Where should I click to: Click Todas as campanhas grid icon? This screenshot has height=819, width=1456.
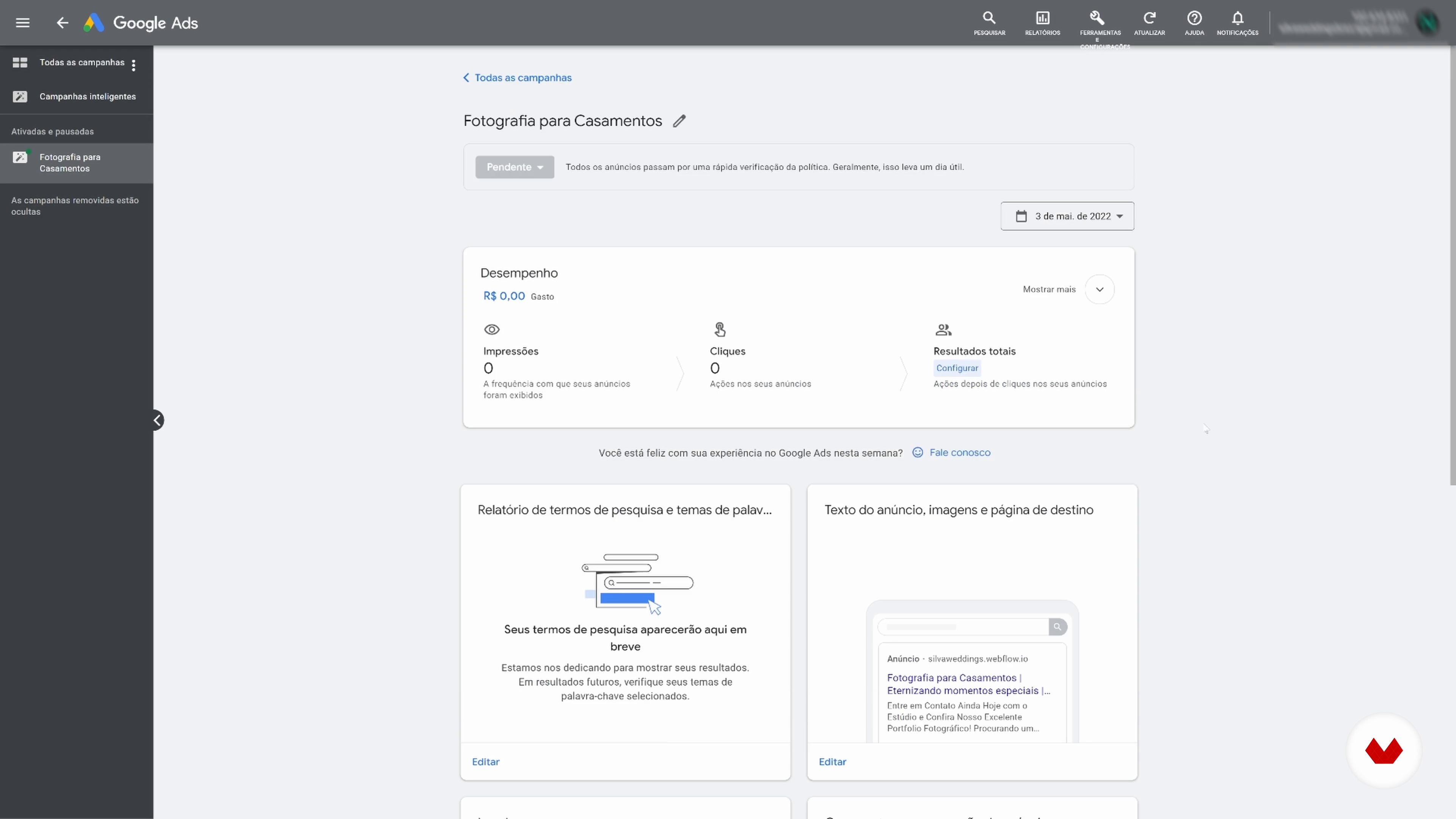pyautogui.click(x=20, y=62)
